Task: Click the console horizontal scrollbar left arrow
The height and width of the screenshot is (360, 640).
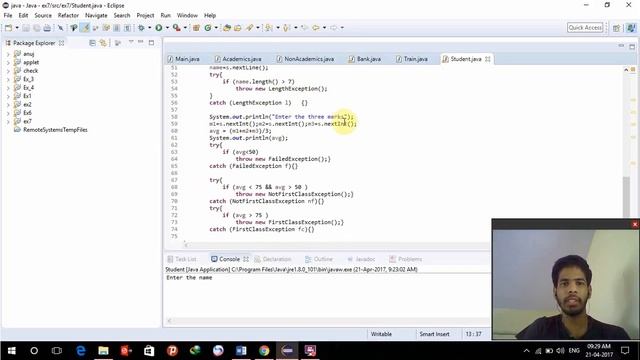Action: [169, 321]
